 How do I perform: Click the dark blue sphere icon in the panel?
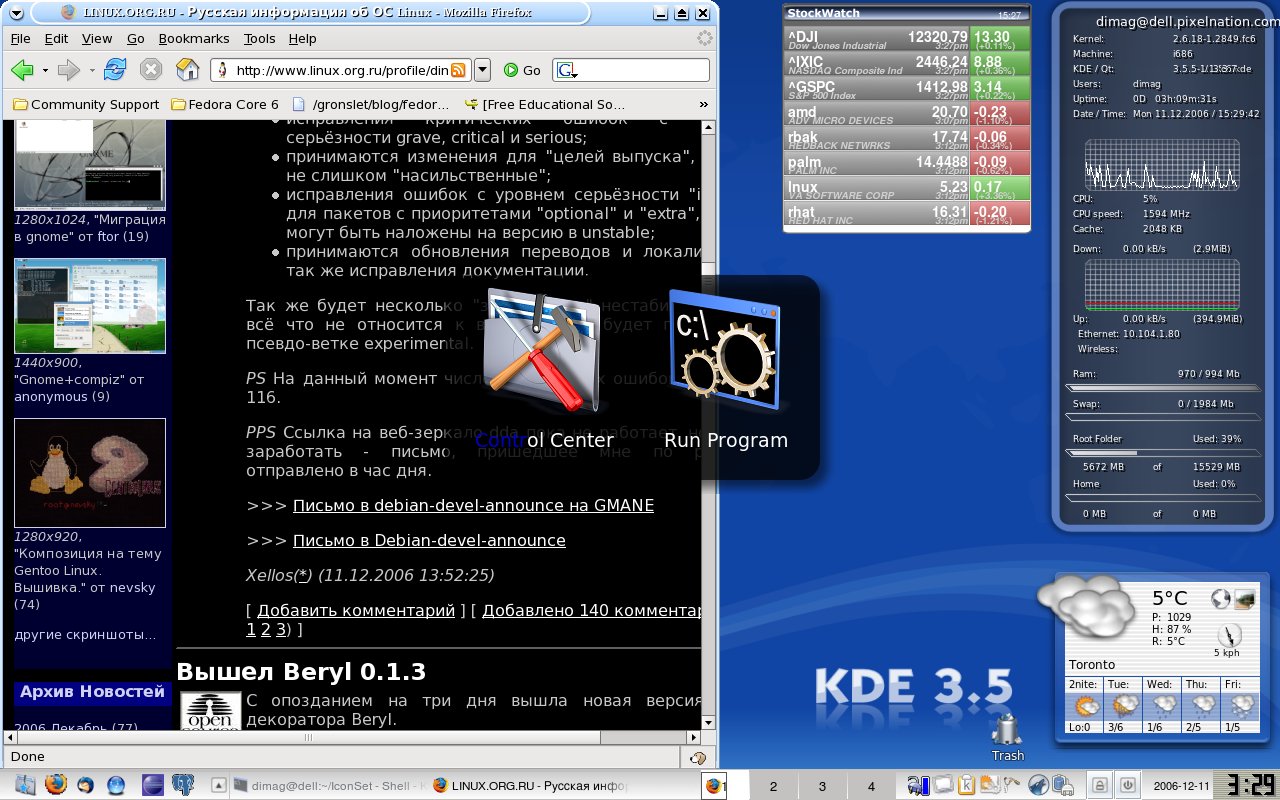[x=152, y=785]
